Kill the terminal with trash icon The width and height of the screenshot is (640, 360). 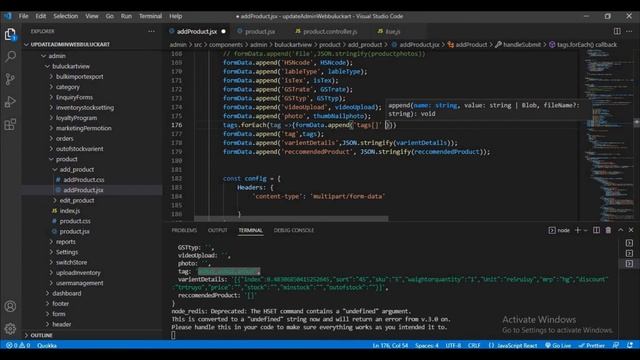(x=608, y=230)
